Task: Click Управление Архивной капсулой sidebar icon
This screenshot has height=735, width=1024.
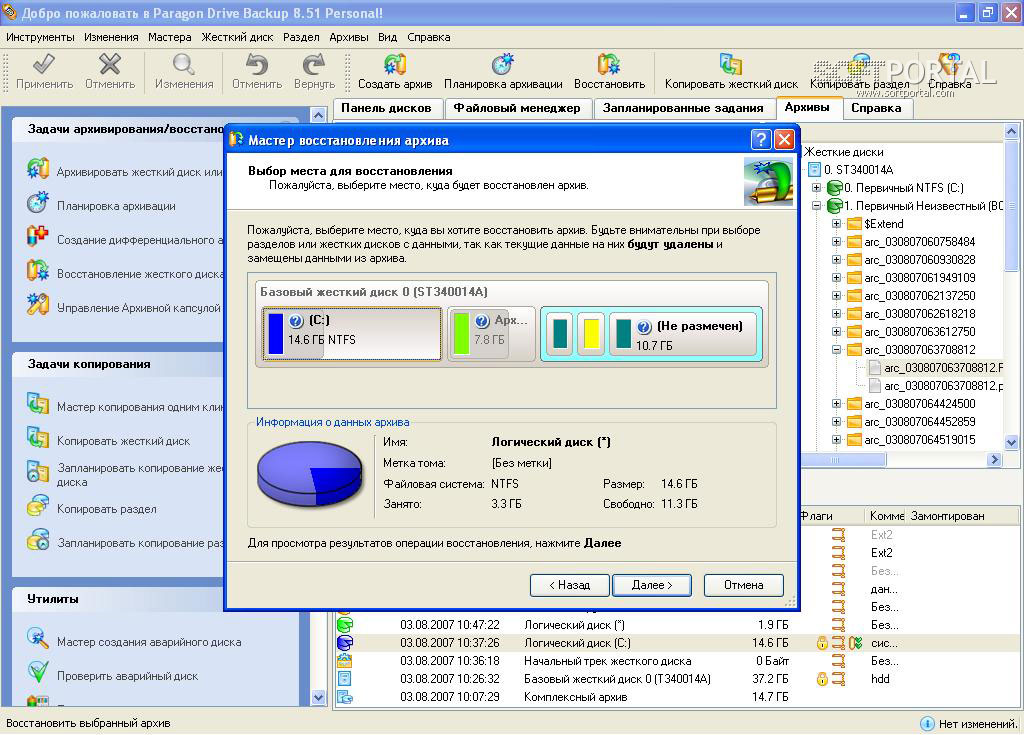Action: pos(38,304)
